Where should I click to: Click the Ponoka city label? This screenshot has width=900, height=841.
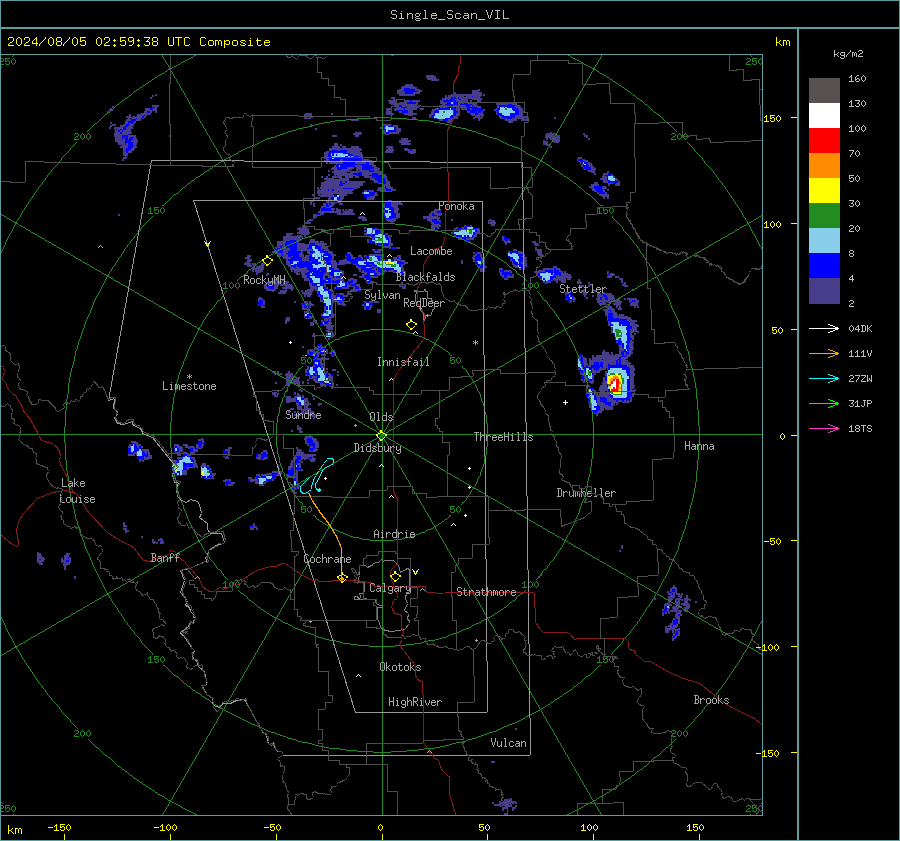pos(456,206)
